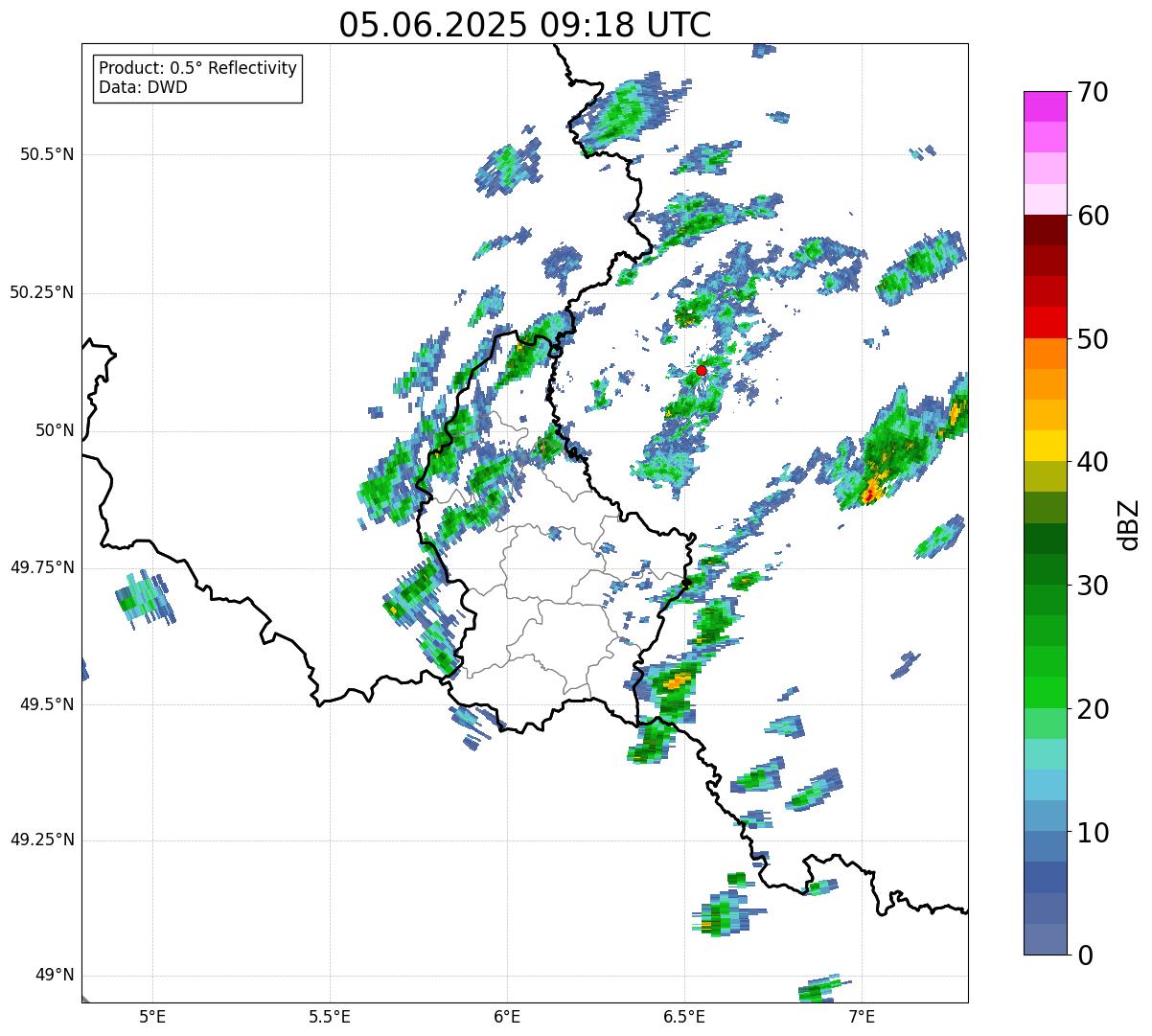Screen dimensions: 1152x1036
Task: Click the 50.25°N latitude label
Action: coord(42,292)
